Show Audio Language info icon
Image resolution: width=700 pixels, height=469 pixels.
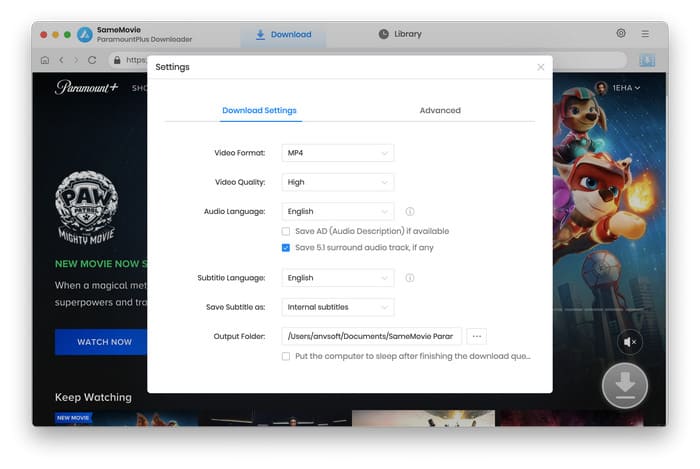coord(409,212)
